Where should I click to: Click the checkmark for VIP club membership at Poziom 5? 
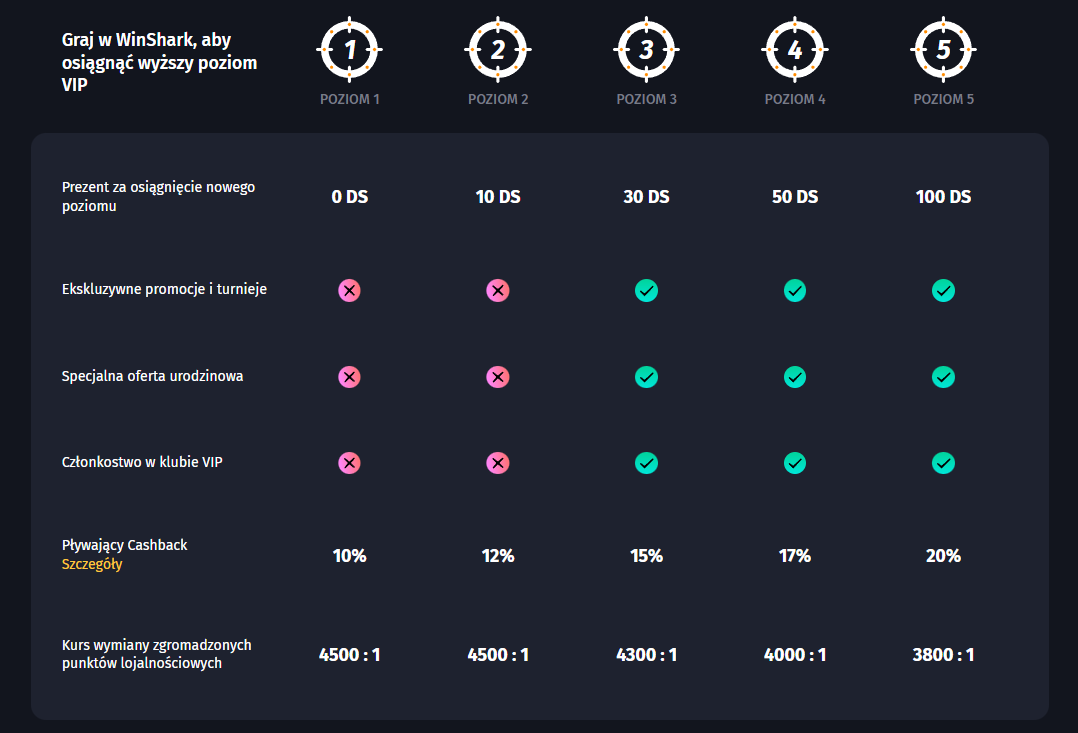(943, 463)
